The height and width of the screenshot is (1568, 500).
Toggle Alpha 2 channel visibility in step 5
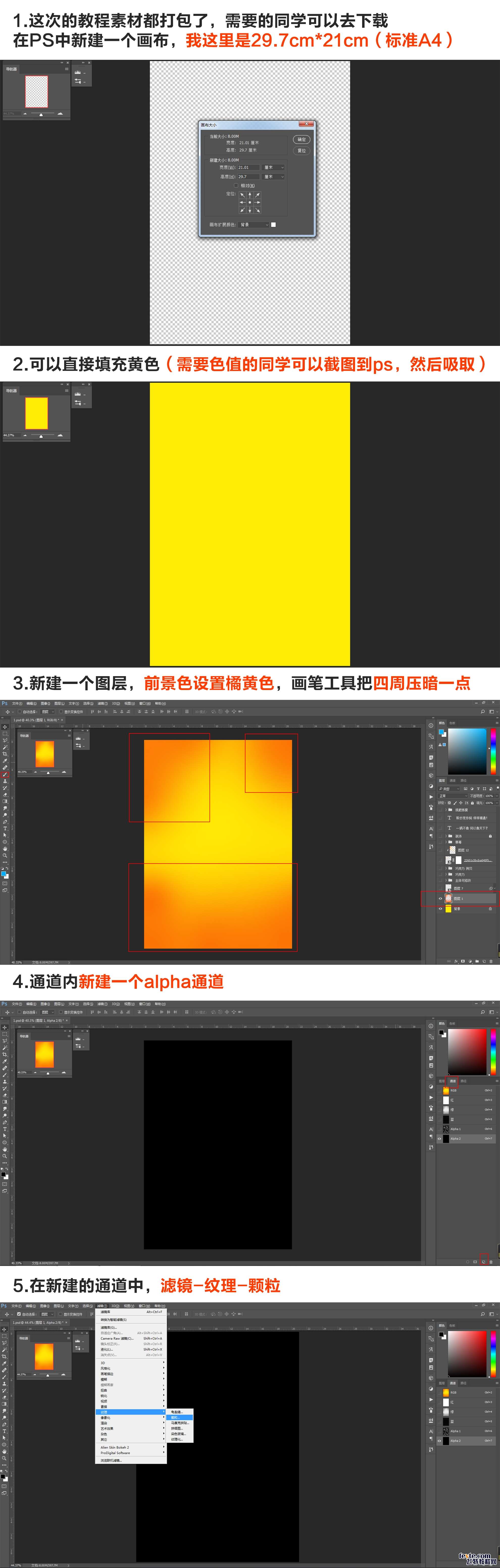click(x=439, y=1441)
